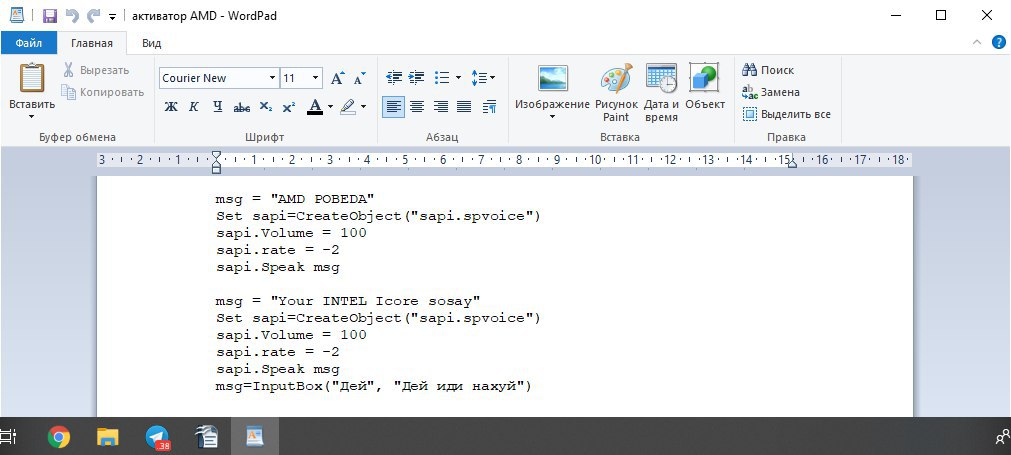1011x455 pixels.
Task: Open the People icon in system tray
Action: pyautogui.click(x=1003, y=438)
